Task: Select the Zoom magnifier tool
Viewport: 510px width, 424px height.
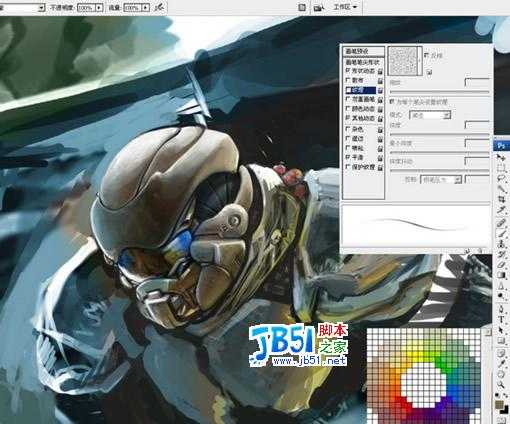Action: [x=502, y=384]
